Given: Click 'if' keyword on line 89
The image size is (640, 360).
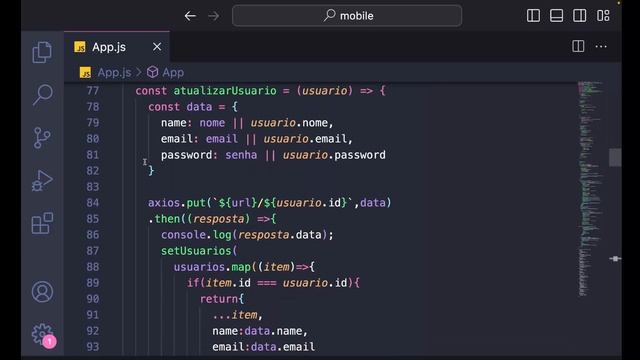Looking at the screenshot, I should [193, 283].
